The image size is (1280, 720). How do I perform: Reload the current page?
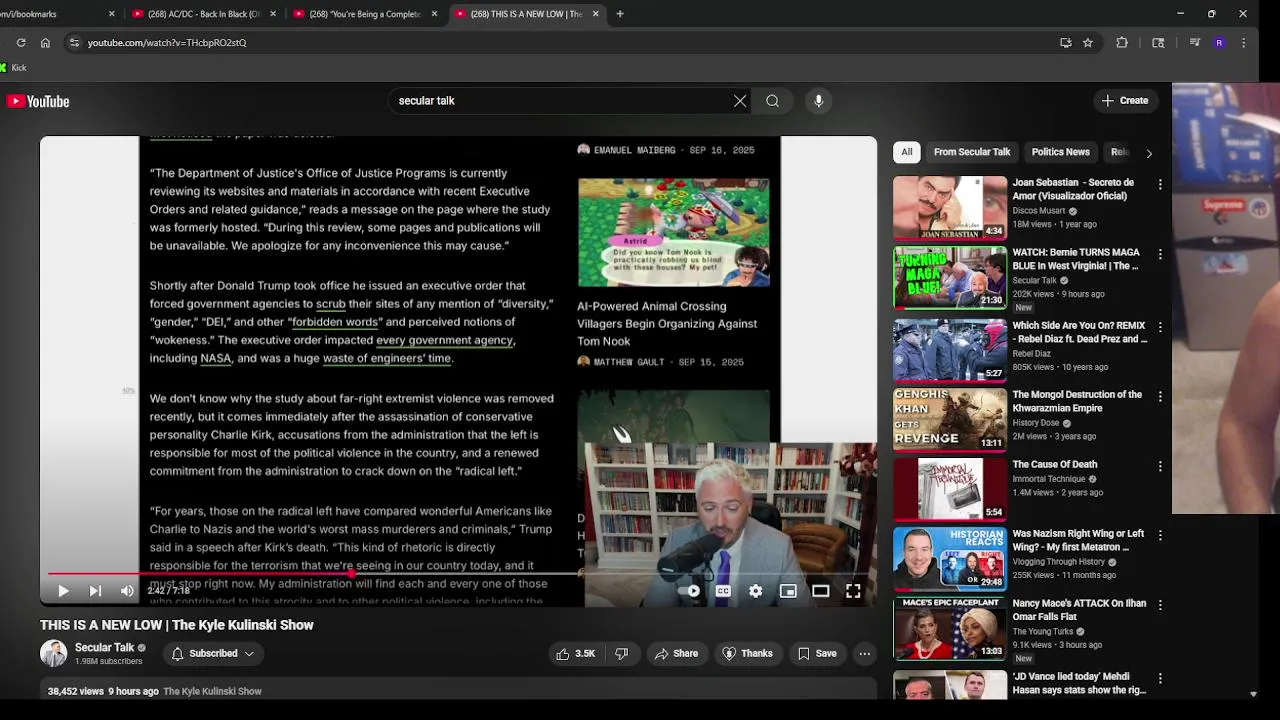(21, 43)
